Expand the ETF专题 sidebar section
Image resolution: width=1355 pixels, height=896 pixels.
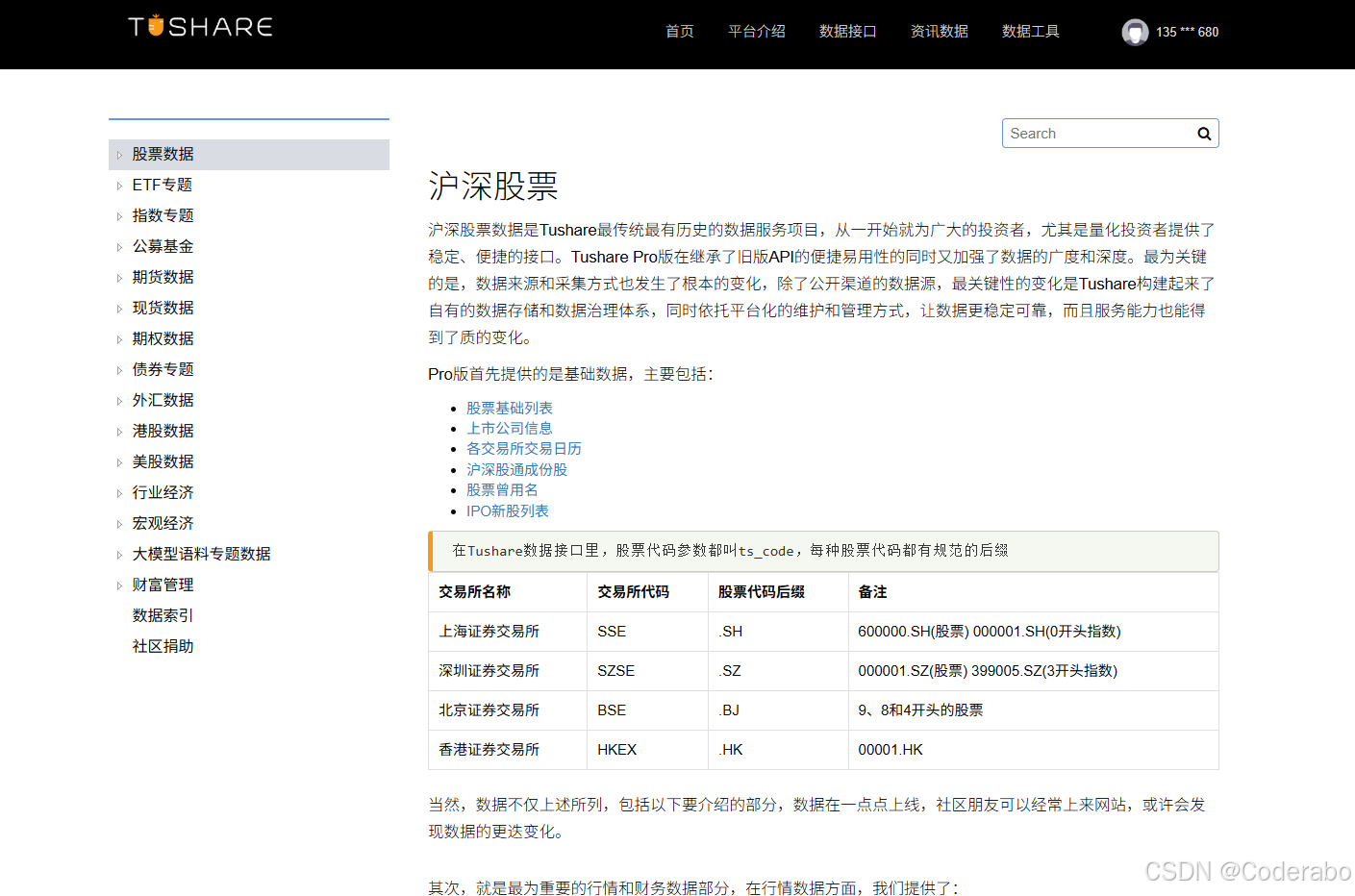click(162, 185)
